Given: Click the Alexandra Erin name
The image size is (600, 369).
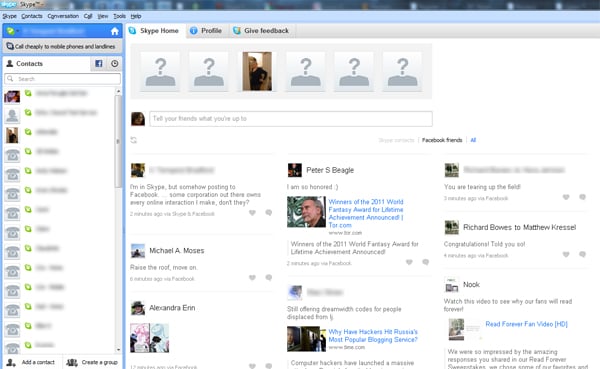Looking at the screenshot, I should (172, 308).
